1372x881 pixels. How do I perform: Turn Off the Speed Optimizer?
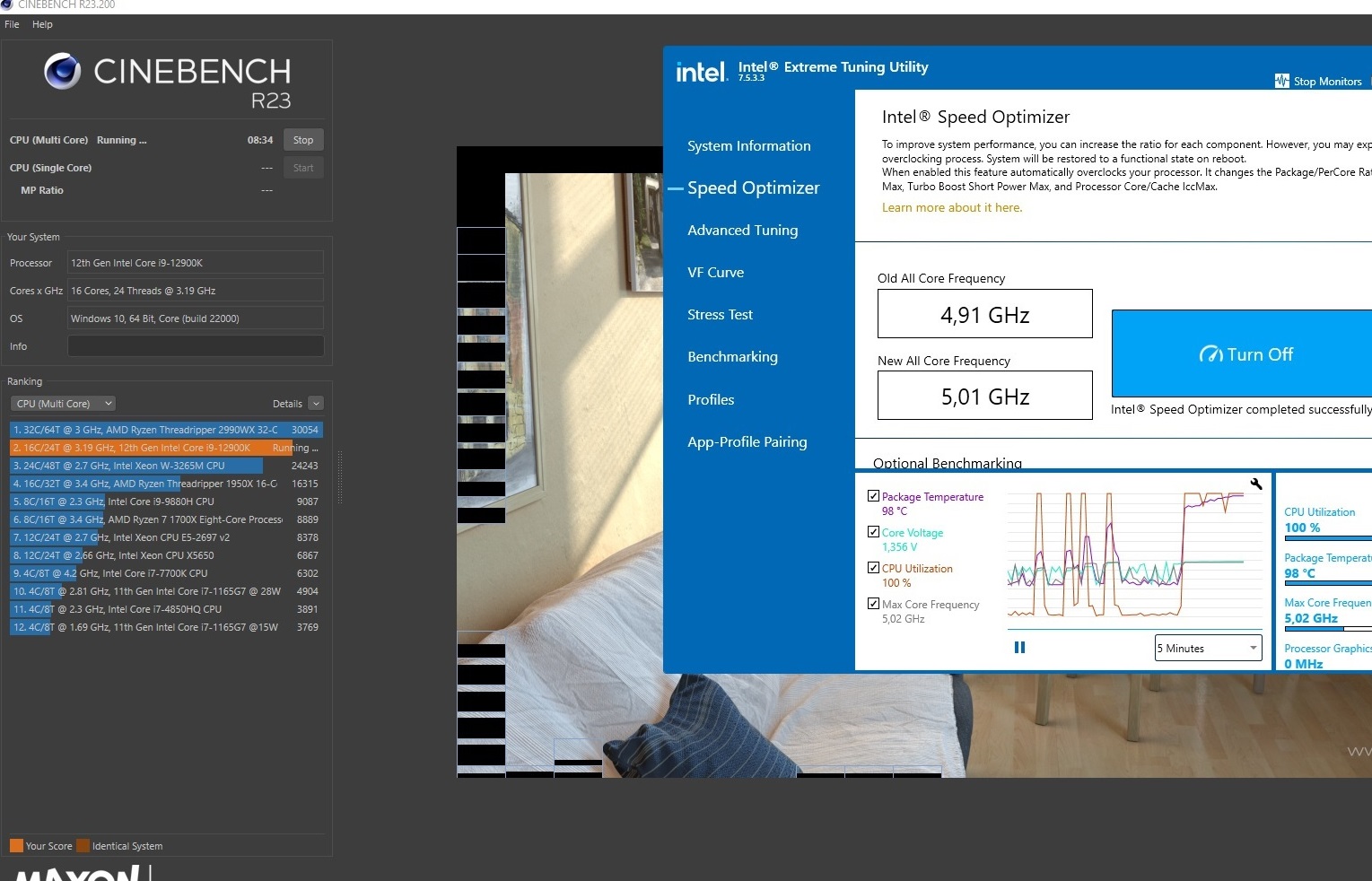1242,353
